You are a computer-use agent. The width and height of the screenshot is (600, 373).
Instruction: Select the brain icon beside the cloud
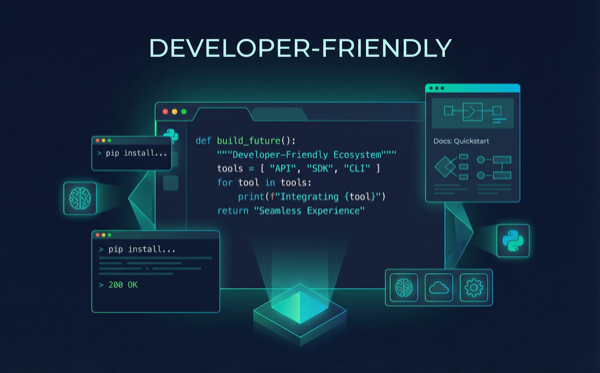[404, 288]
